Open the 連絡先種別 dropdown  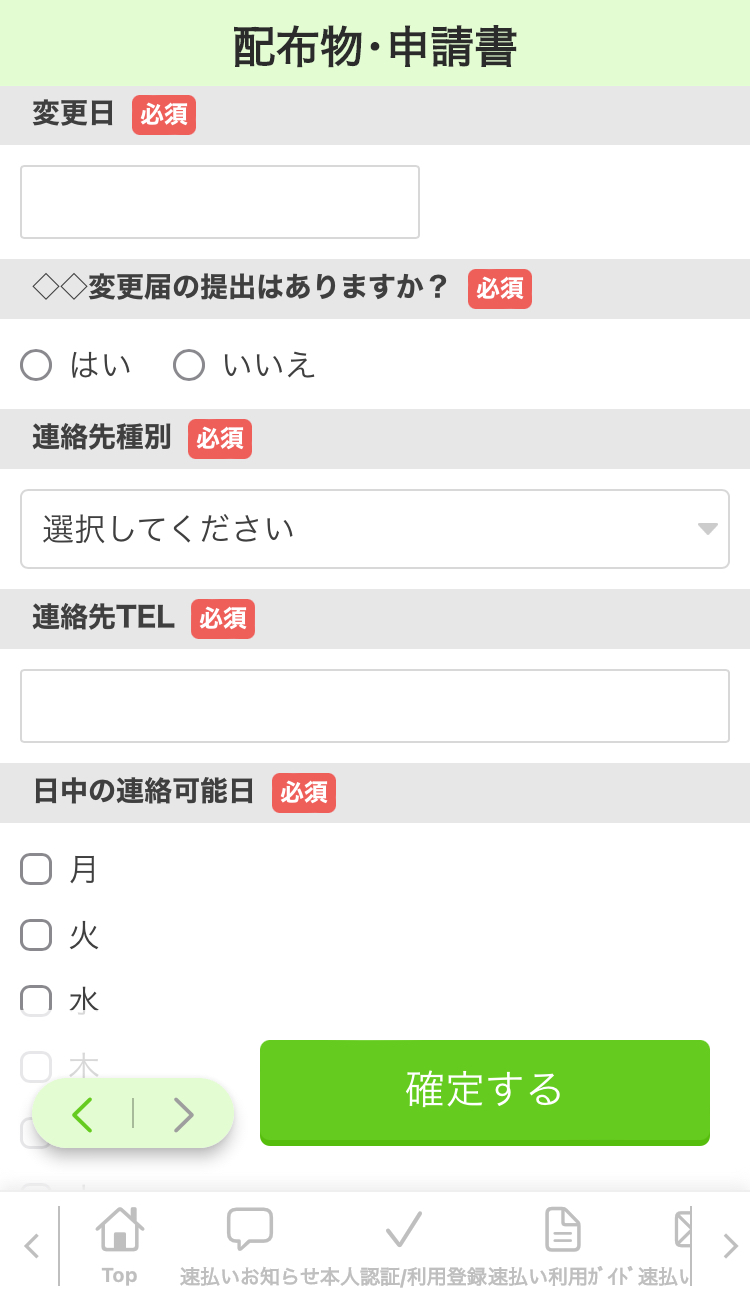coord(374,529)
